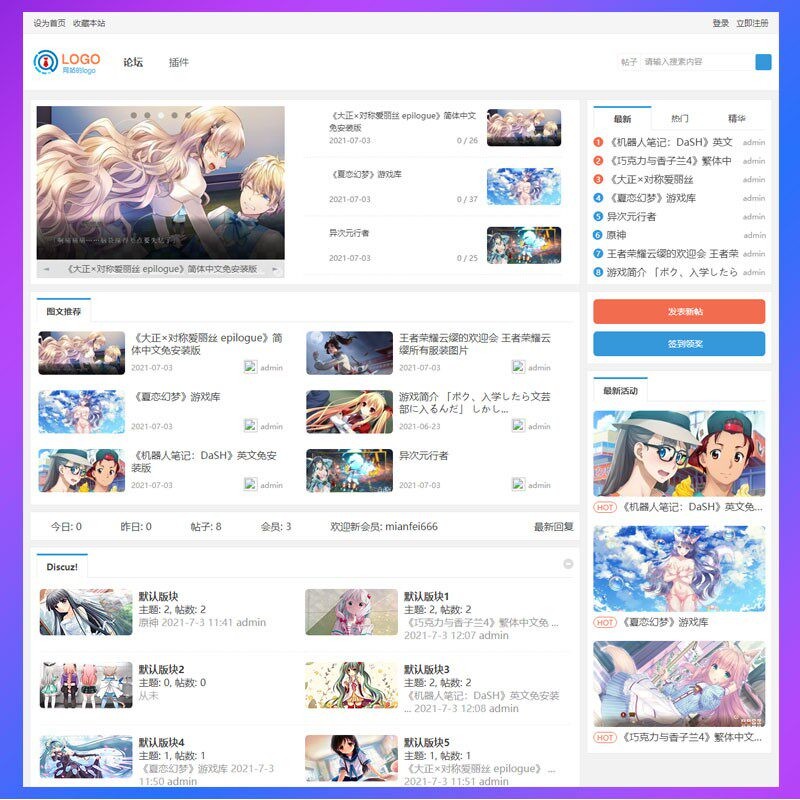Viewport: 800px width, 800px height.
Task: Click the orange 发表新帖 button
Action: click(x=679, y=311)
